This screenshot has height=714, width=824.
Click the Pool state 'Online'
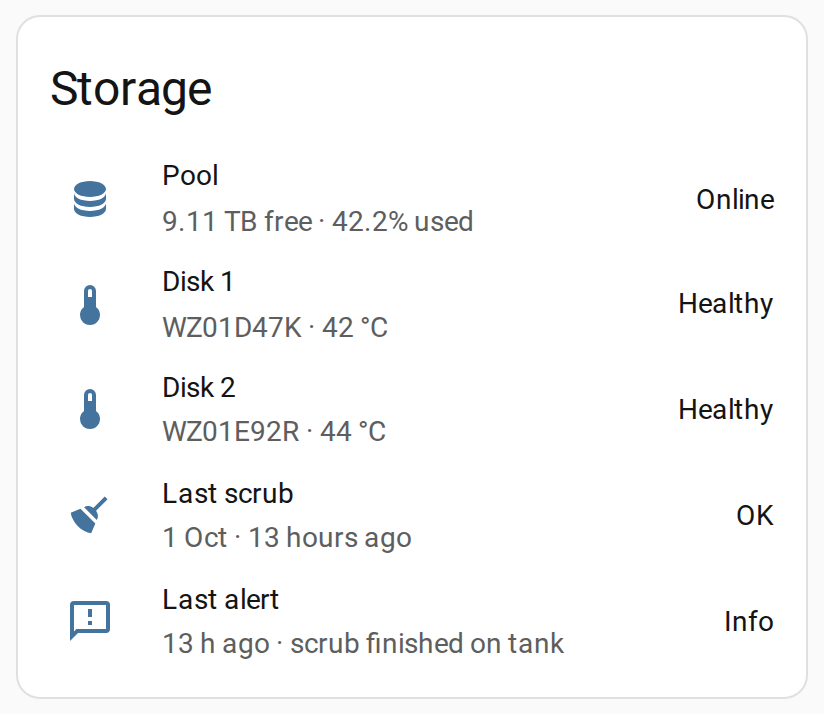[735, 200]
